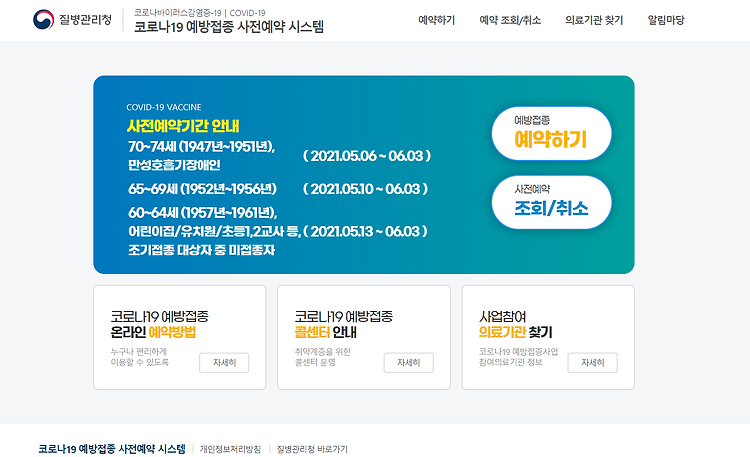Click the 70~74세 (1947년~1951년) line

pos(201,146)
